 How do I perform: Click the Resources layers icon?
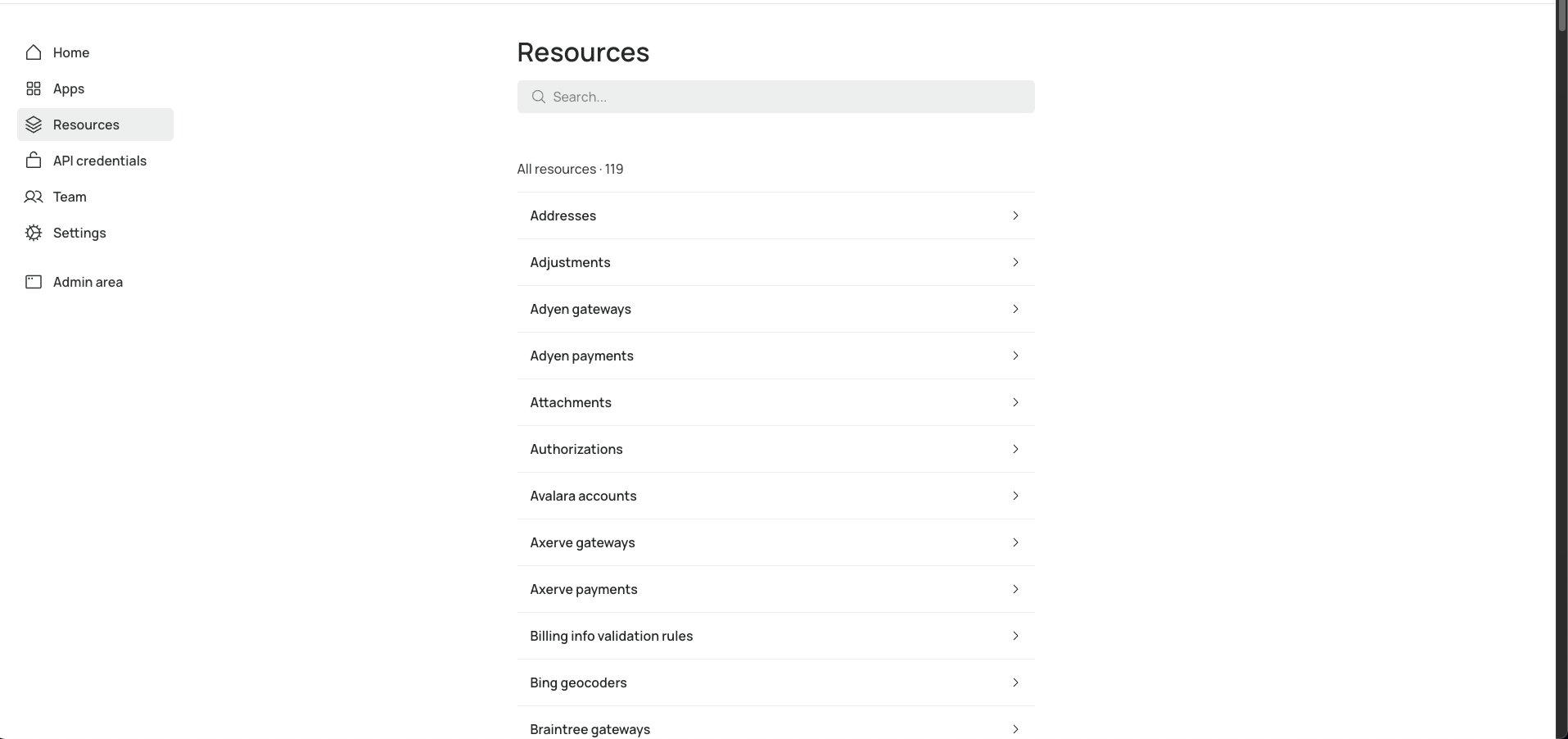click(33, 125)
